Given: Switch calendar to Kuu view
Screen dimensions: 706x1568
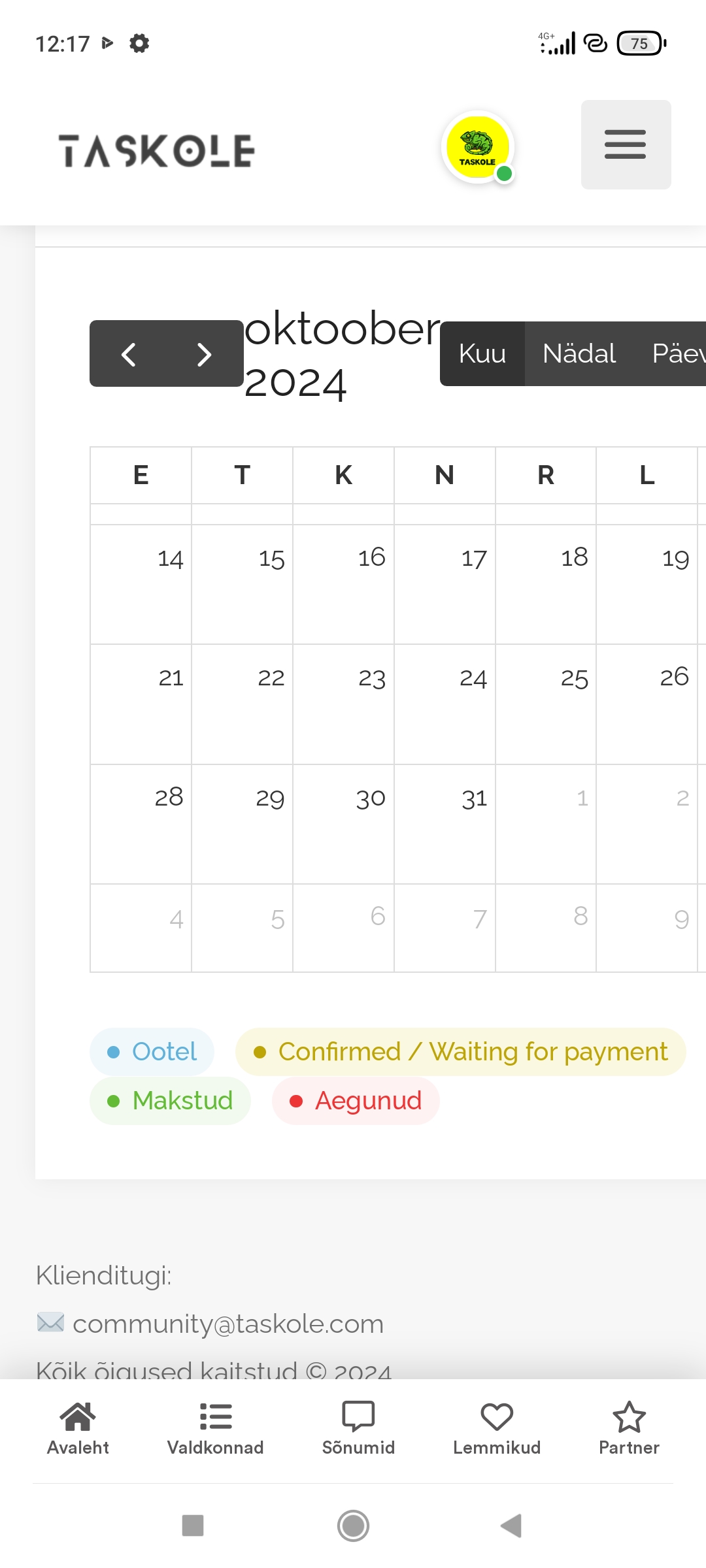Looking at the screenshot, I should click(x=482, y=353).
